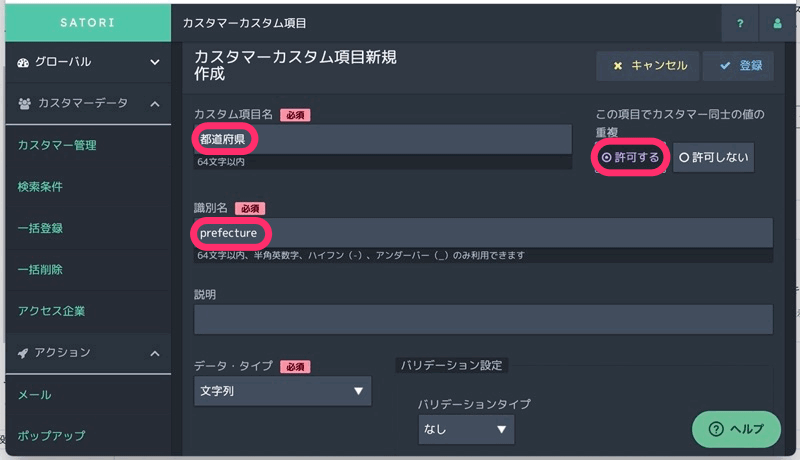
Task: Collapse the カスタマーデータ section chevron
Action: point(155,104)
